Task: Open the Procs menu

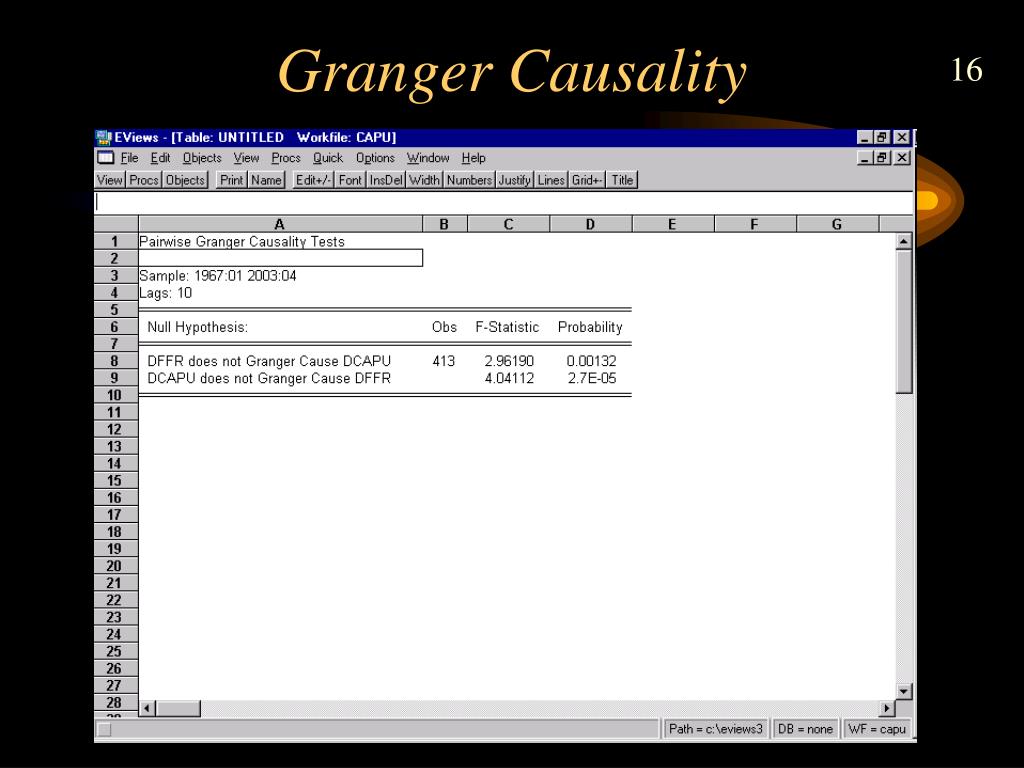Action: [x=286, y=158]
